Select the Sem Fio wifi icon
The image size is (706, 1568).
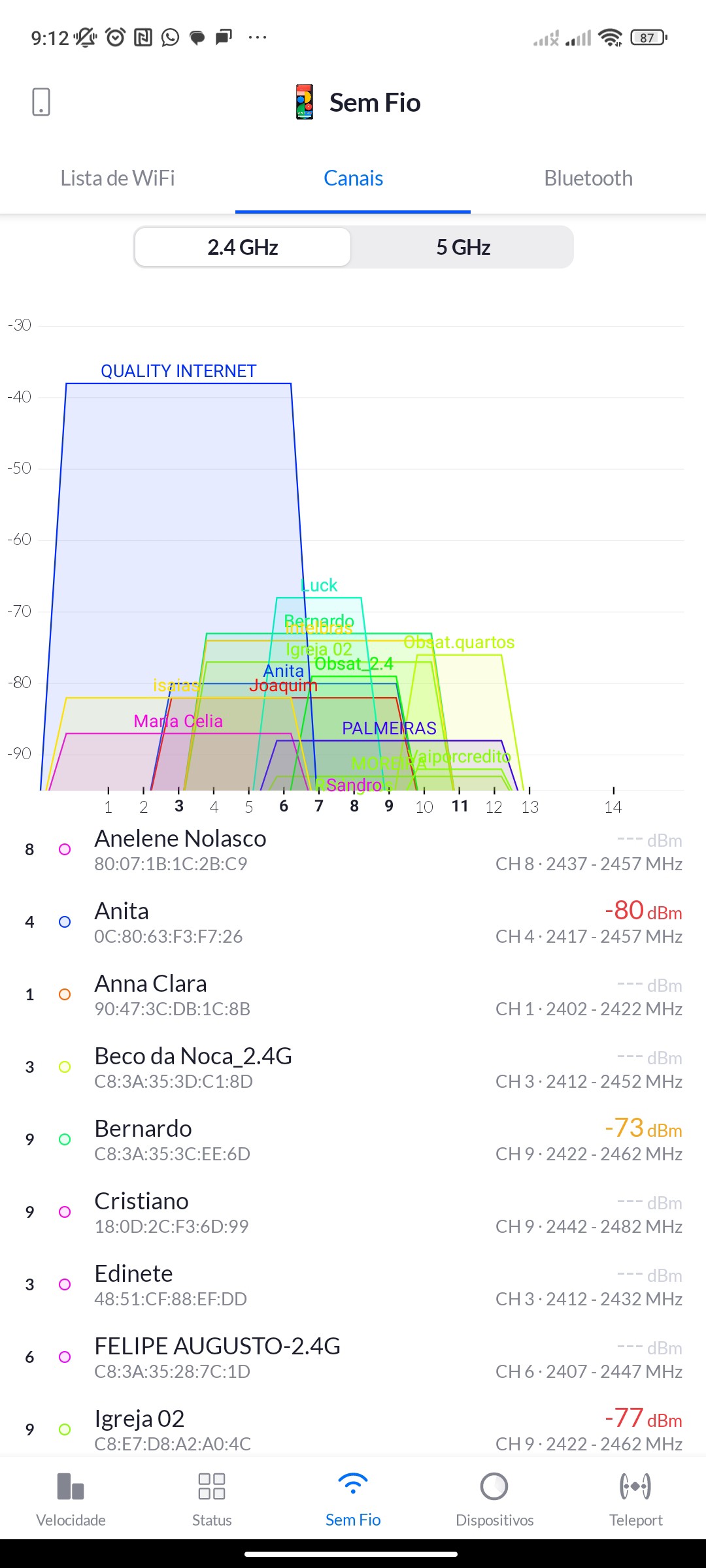[353, 1484]
